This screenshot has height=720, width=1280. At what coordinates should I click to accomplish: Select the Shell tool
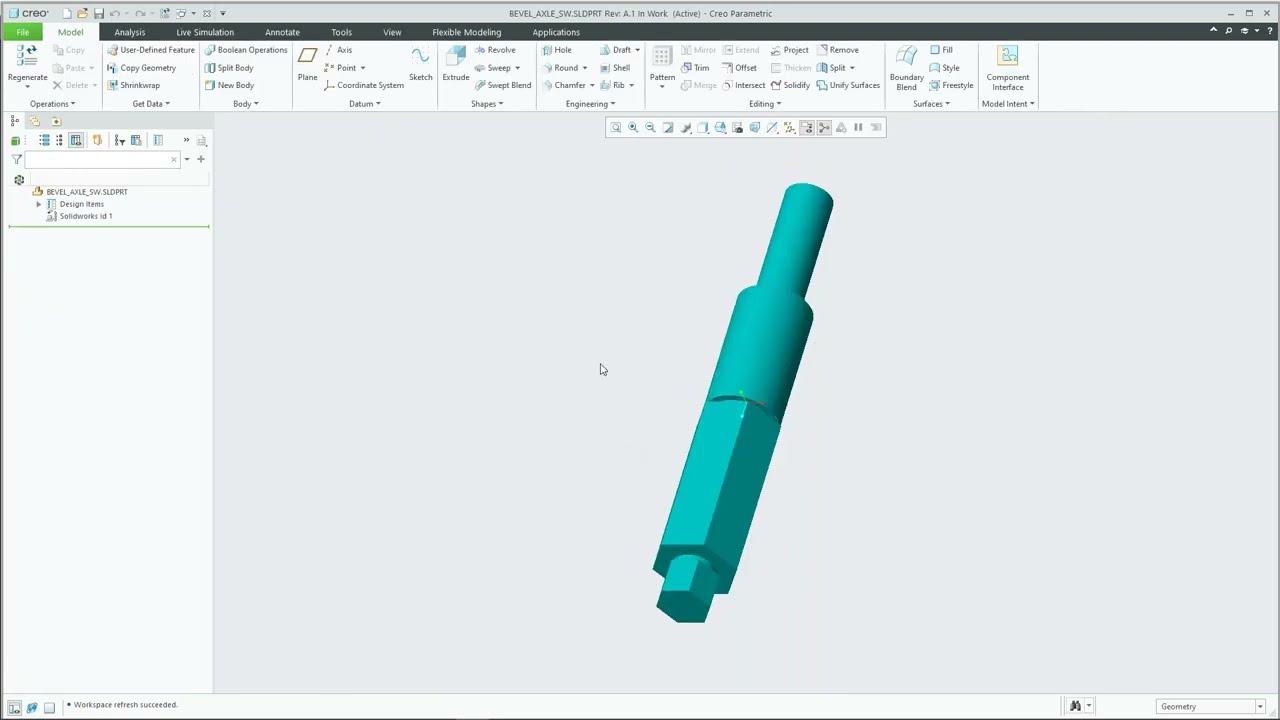[615, 68]
